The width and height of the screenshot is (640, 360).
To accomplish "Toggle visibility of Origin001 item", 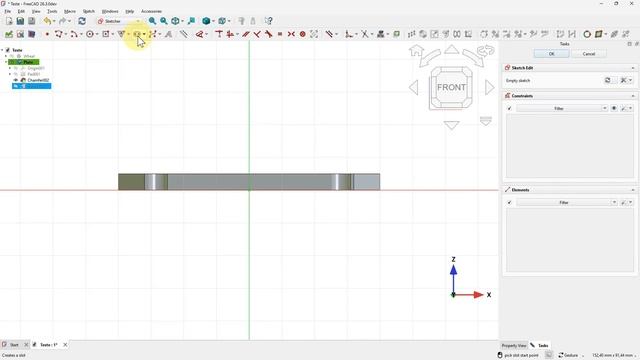I will pos(16,68).
